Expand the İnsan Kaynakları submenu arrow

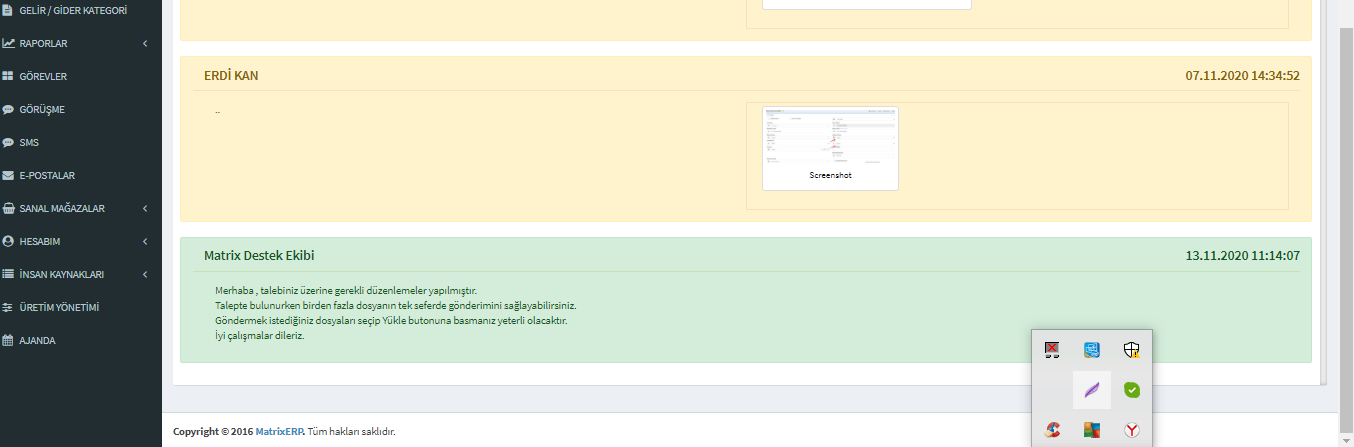coord(145,274)
